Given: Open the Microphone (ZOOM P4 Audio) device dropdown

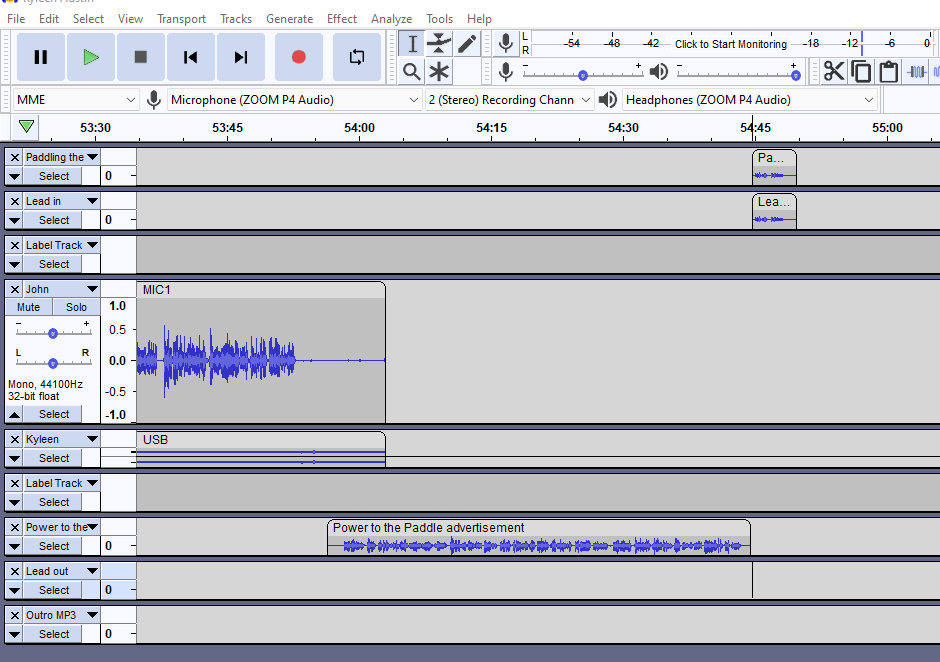Looking at the screenshot, I should [294, 100].
